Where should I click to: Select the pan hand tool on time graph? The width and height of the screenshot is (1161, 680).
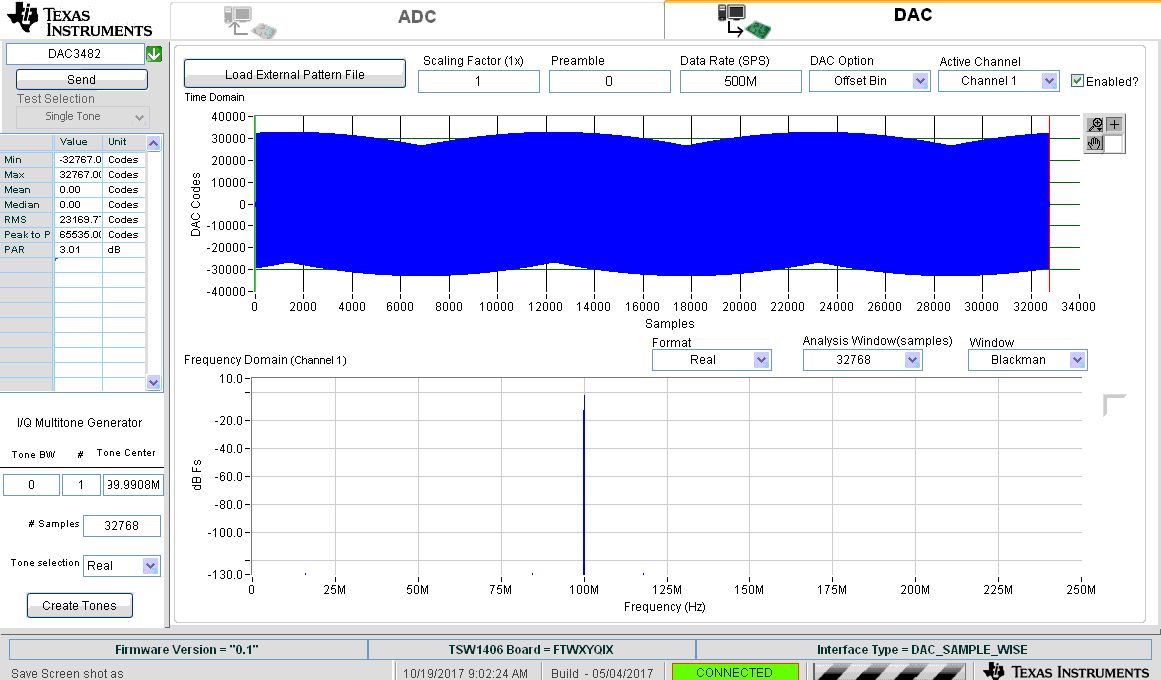1095,143
